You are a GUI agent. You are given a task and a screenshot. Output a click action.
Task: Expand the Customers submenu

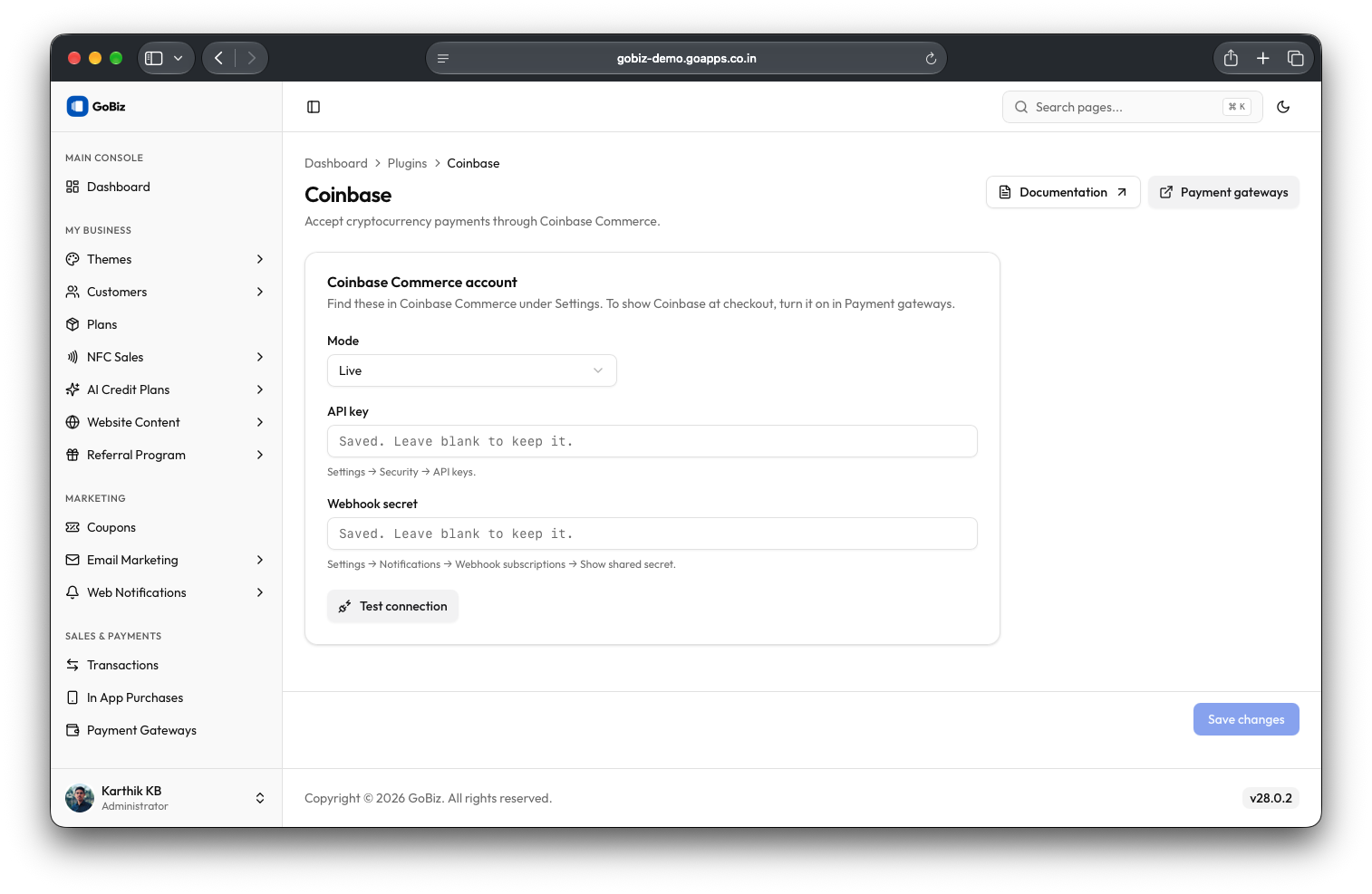(x=166, y=292)
